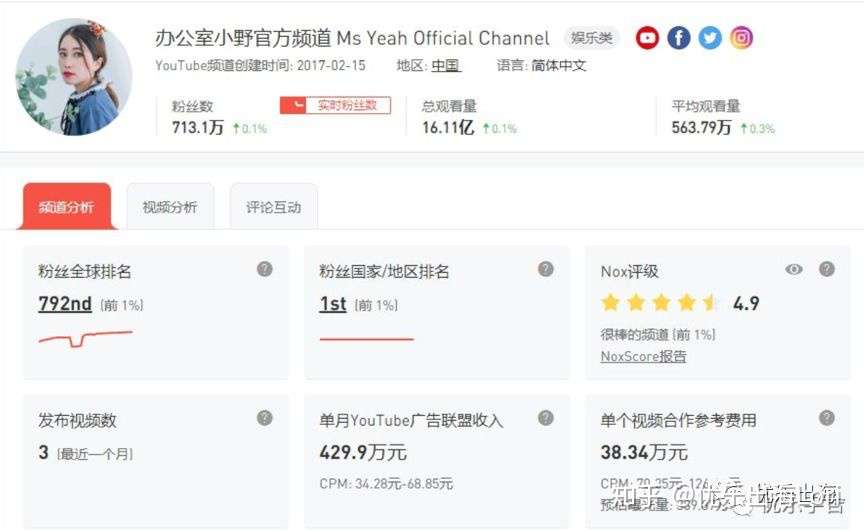864x531 pixels.
Task: Switch to the 视频分析 tab
Action: (x=170, y=206)
